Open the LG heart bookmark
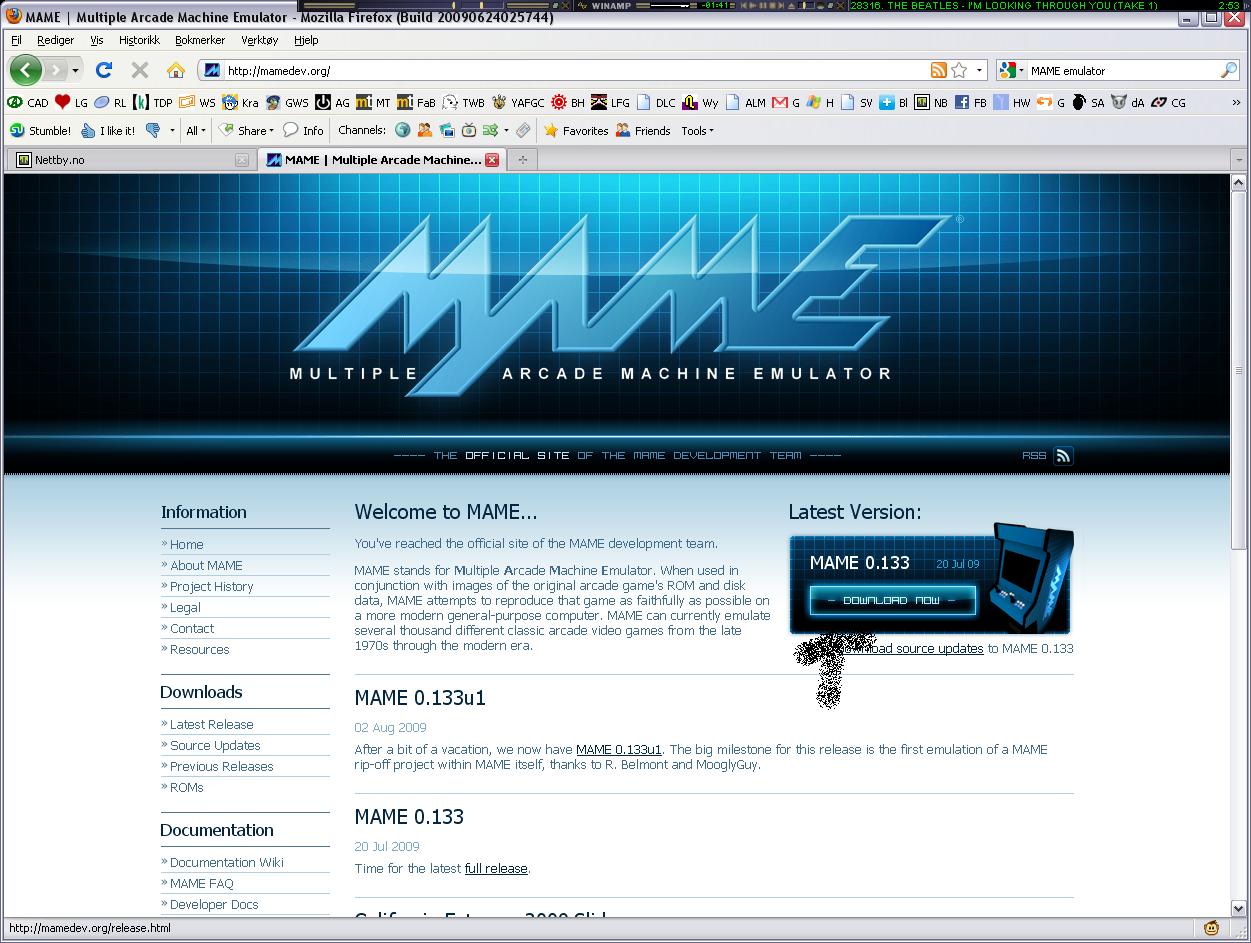1251x943 pixels. 72,102
